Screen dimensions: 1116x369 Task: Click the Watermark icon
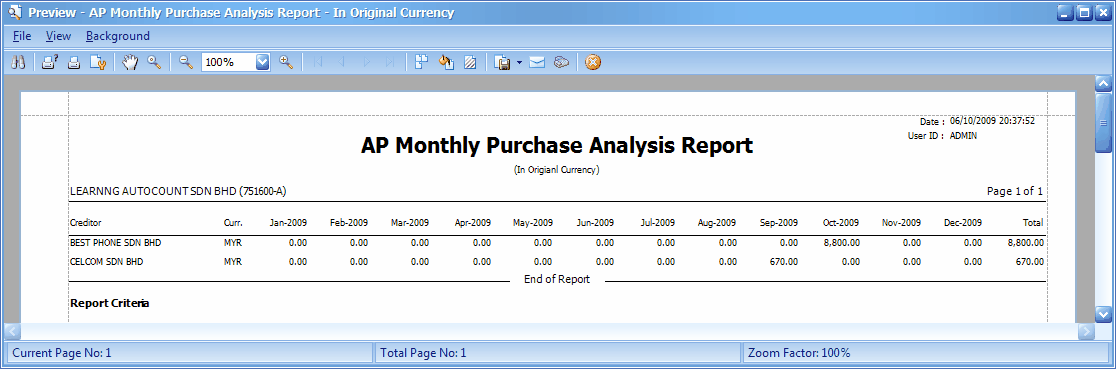point(470,63)
